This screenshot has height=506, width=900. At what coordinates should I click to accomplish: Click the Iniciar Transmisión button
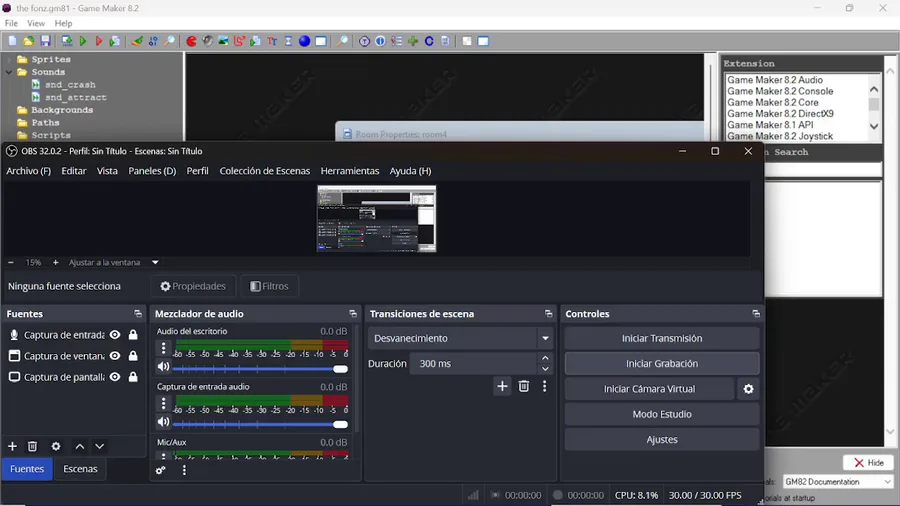click(662, 338)
